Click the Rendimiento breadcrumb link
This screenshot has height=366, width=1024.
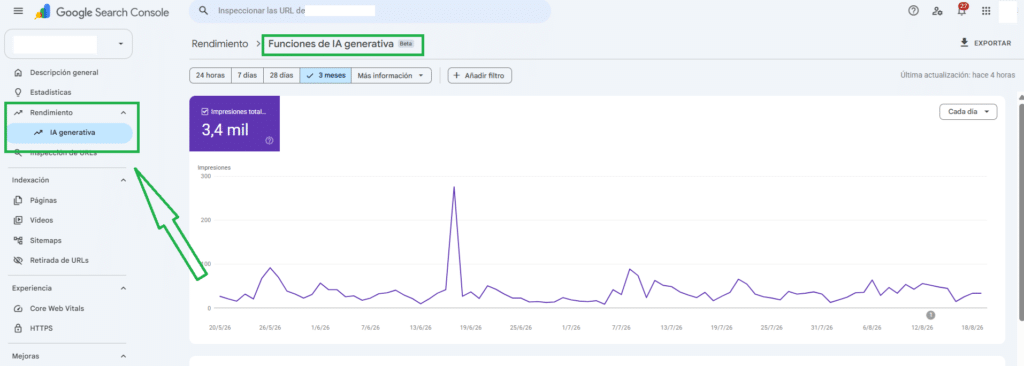[220, 44]
